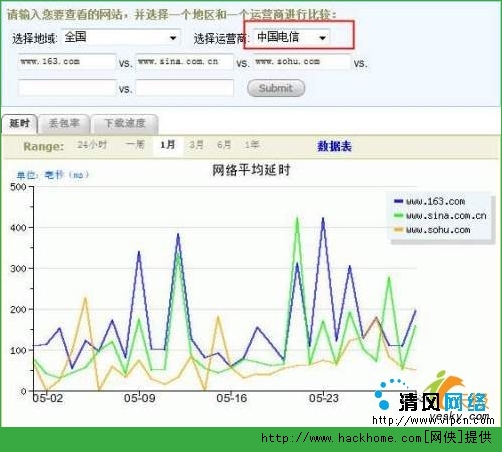The height and width of the screenshot is (452, 502).
Task: Click the Submit button
Action: point(276,88)
